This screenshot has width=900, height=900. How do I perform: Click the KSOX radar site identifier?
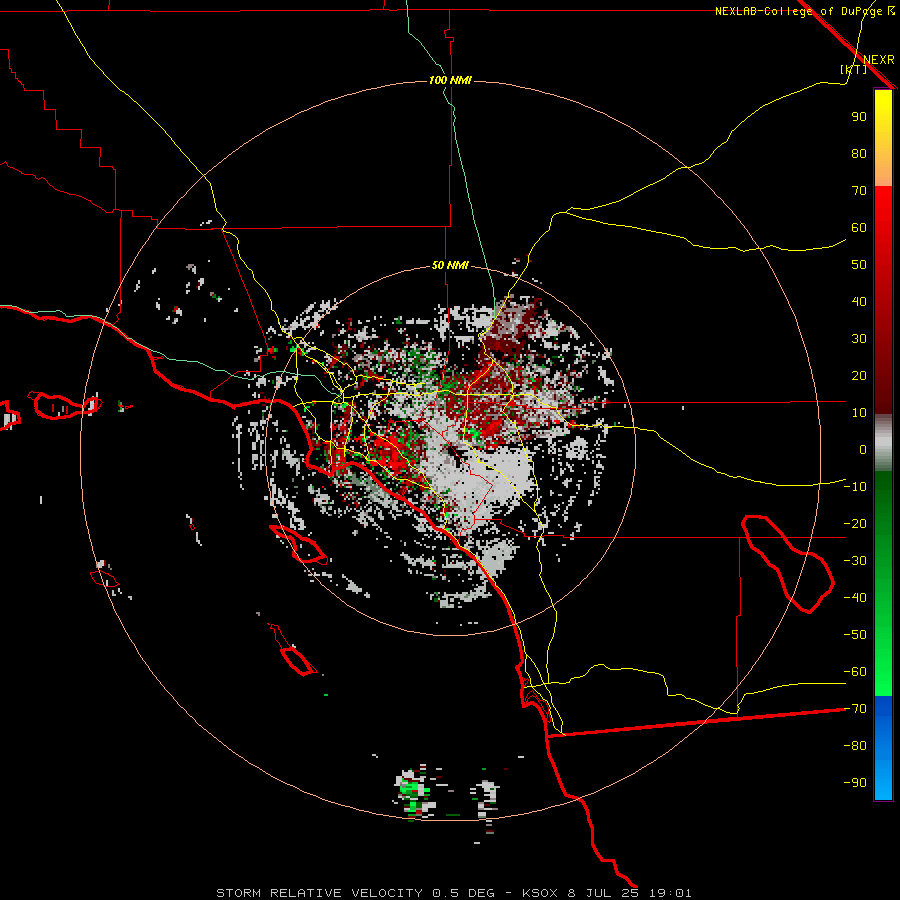(x=541, y=893)
